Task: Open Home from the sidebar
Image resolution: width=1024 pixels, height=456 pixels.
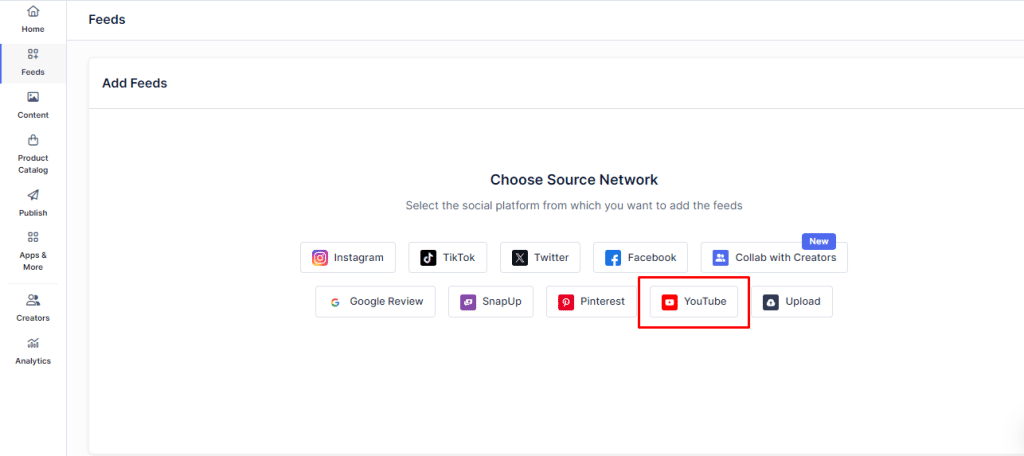Action: coord(33,19)
